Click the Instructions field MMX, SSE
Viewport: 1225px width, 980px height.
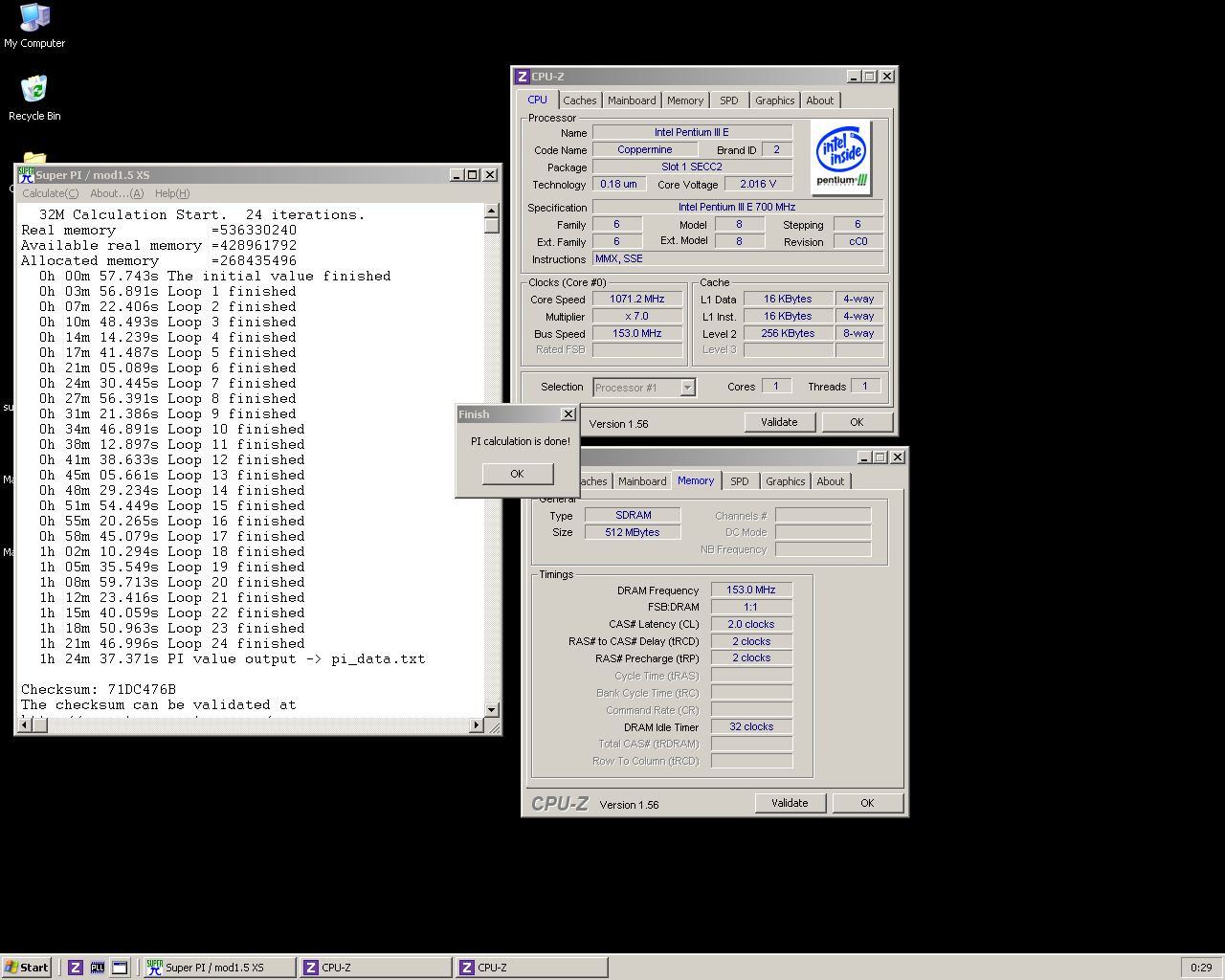pos(738,258)
